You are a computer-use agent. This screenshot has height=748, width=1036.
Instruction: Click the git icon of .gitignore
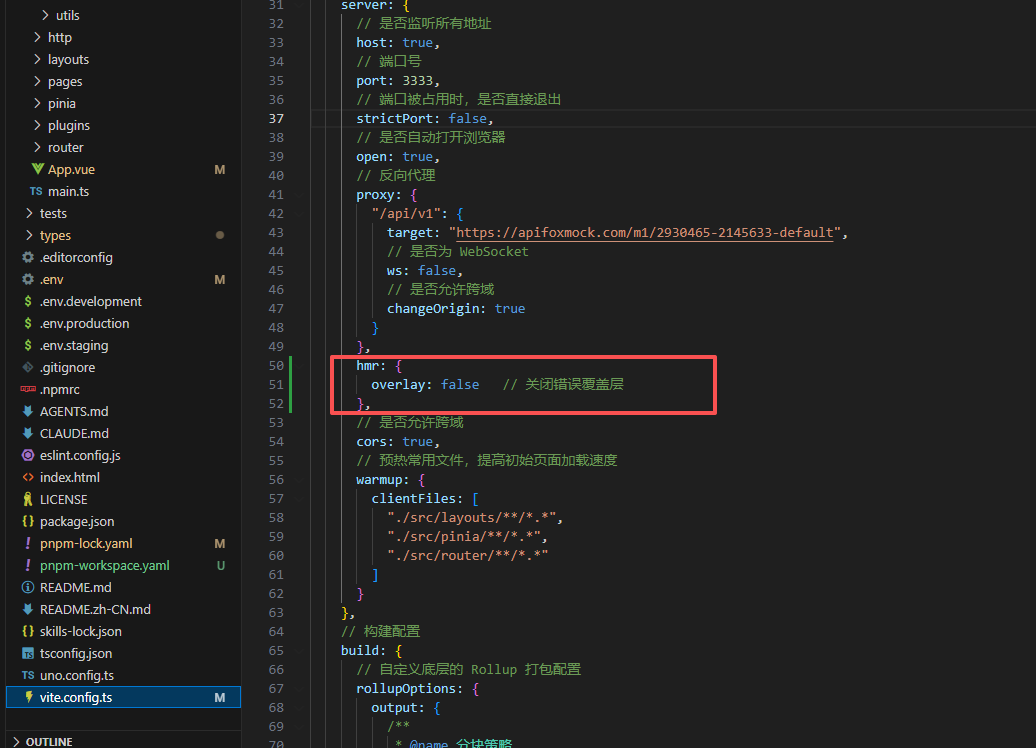point(28,367)
